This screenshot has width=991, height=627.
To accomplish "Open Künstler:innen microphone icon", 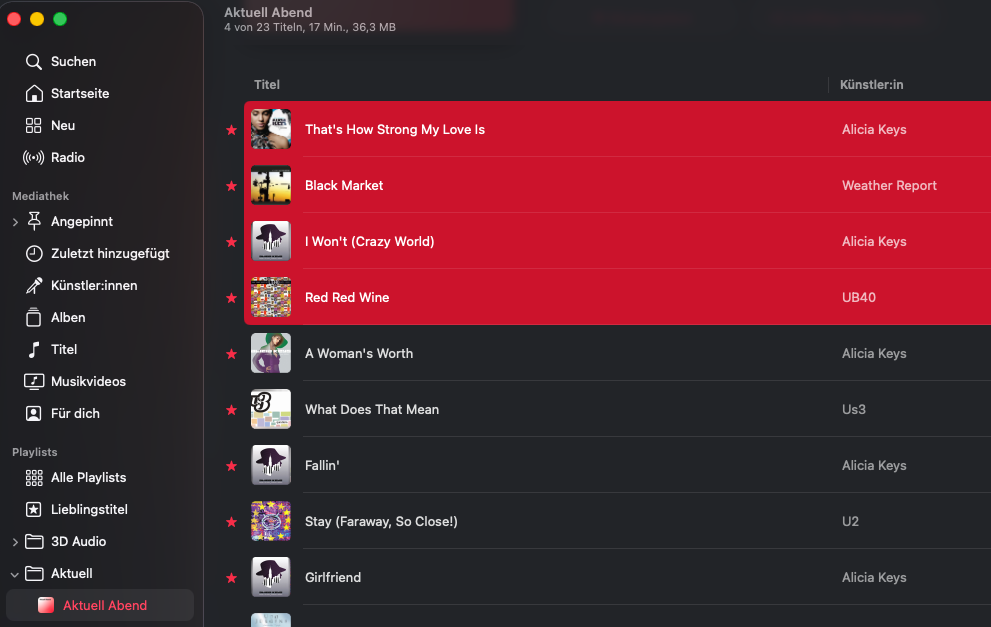I will [x=33, y=286].
